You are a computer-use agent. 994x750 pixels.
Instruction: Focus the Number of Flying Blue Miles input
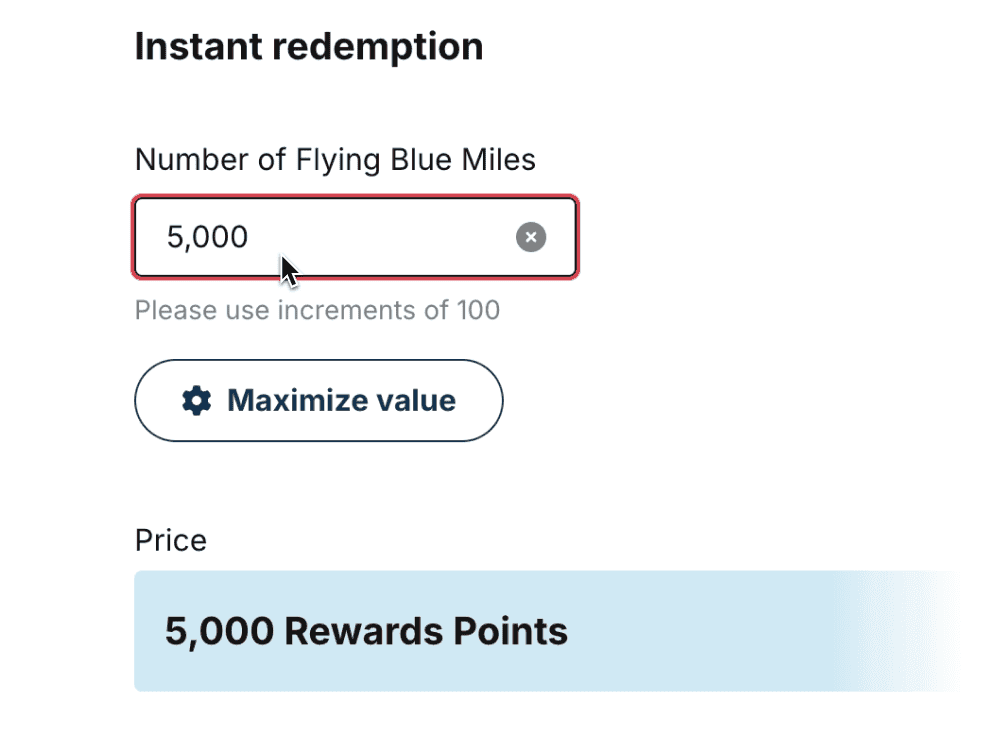[x=355, y=238]
